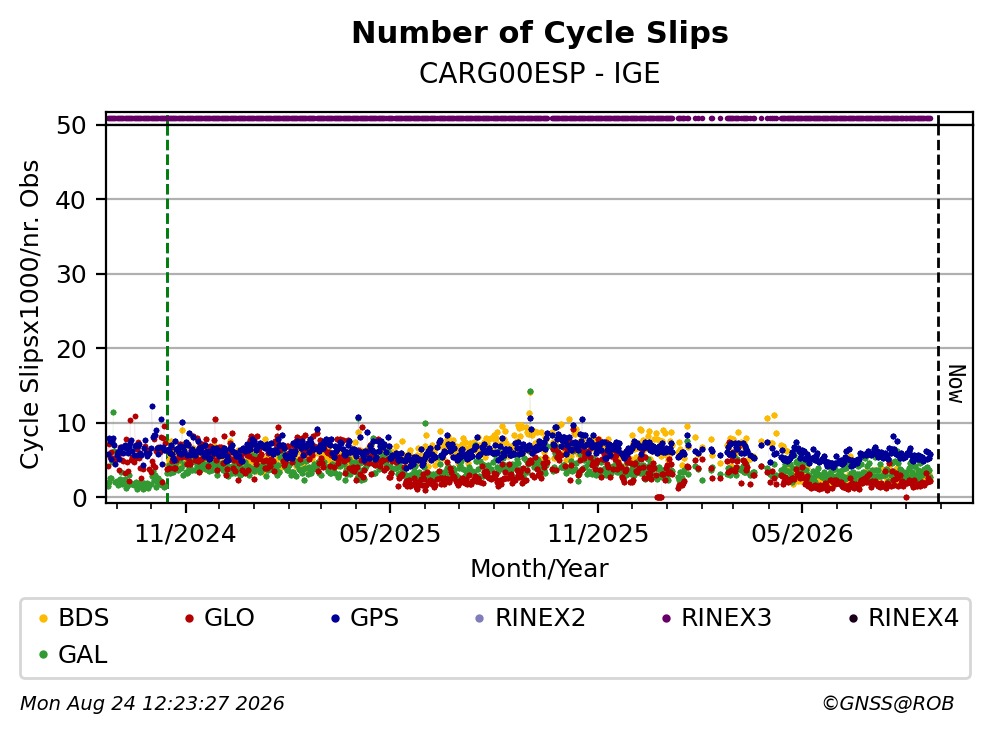The width and height of the screenshot is (993, 734).
Task: Click the subtitle "CARG00ESP - IGE"
Action: (x=540, y=73)
